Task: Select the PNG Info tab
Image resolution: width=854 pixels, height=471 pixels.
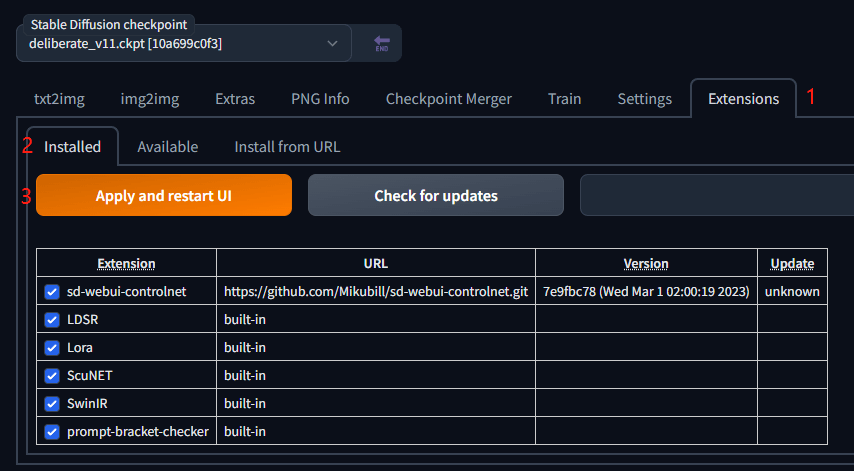Action: 320,99
